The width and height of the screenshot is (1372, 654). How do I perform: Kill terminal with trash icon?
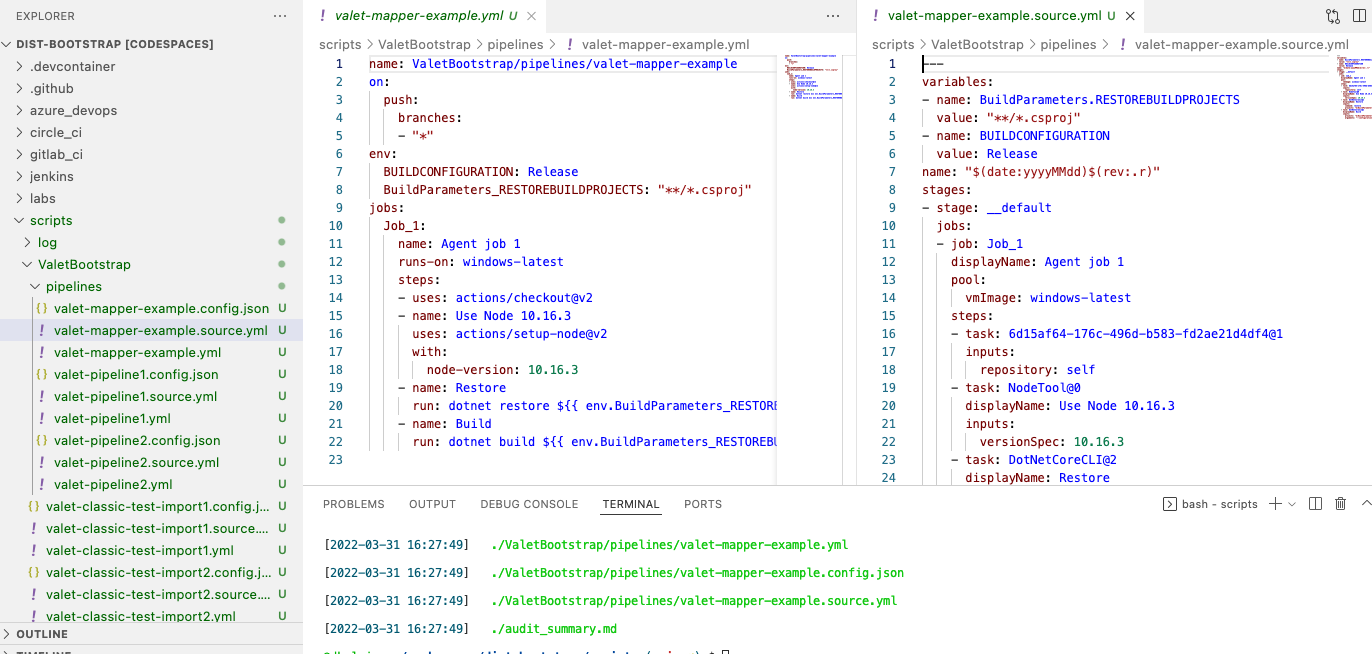point(1341,504)
